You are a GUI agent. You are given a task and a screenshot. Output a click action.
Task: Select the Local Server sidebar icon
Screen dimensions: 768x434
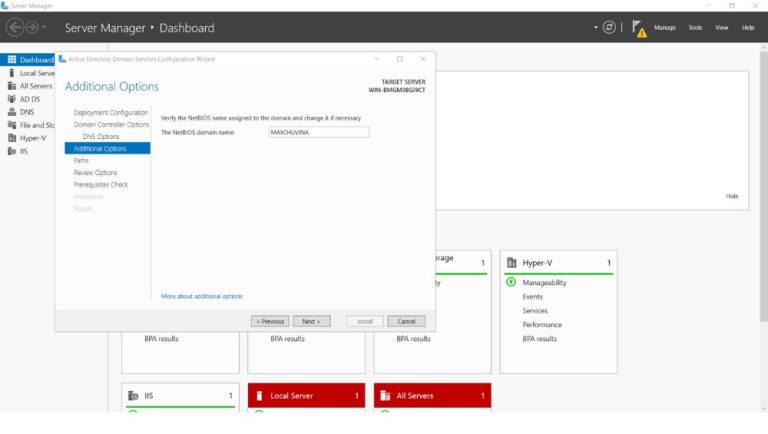[12, 73]
